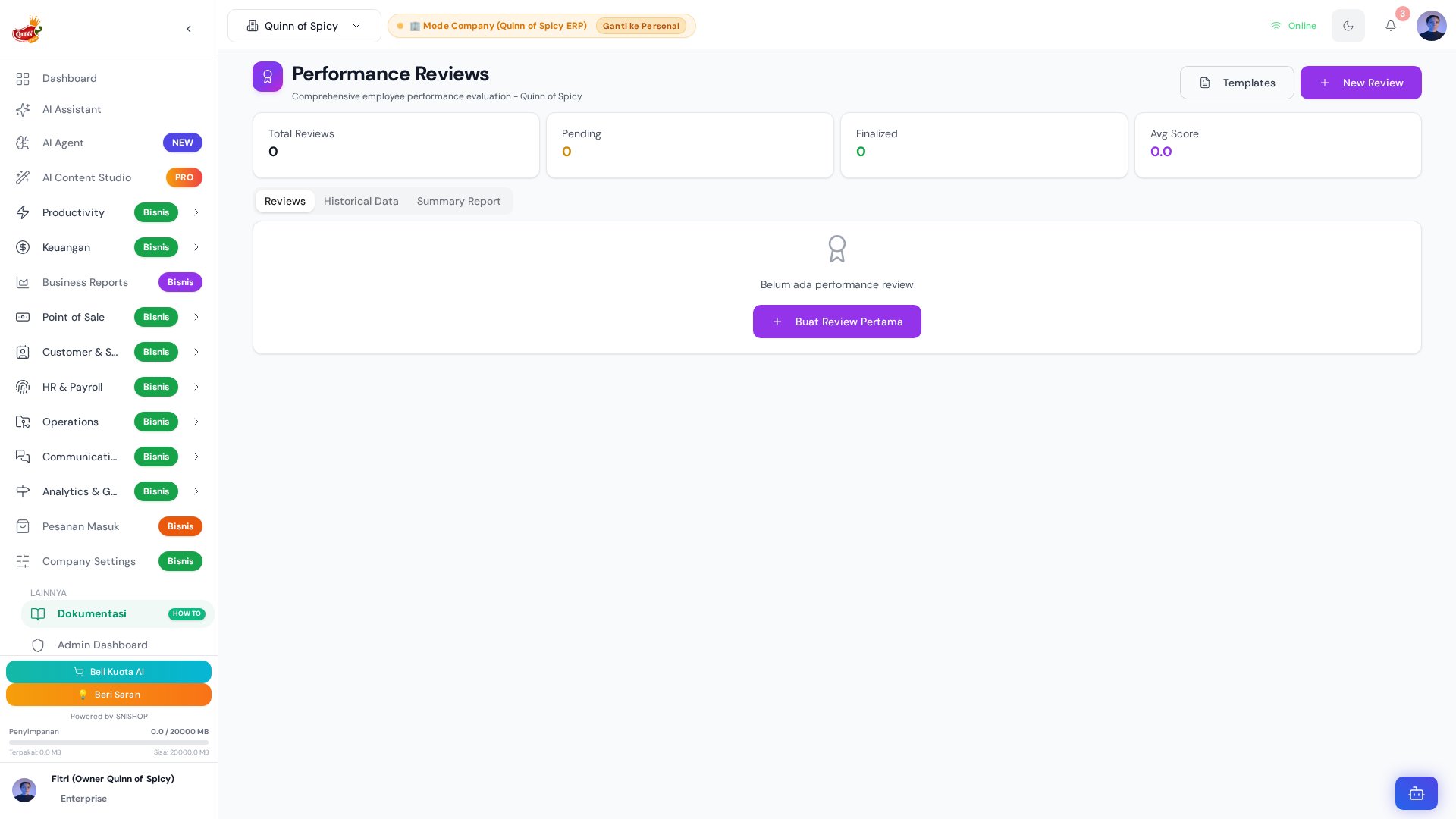Click the Operations sidebar icon
The height and width of the screenshot is (819, 1456).
click(23, 422)
